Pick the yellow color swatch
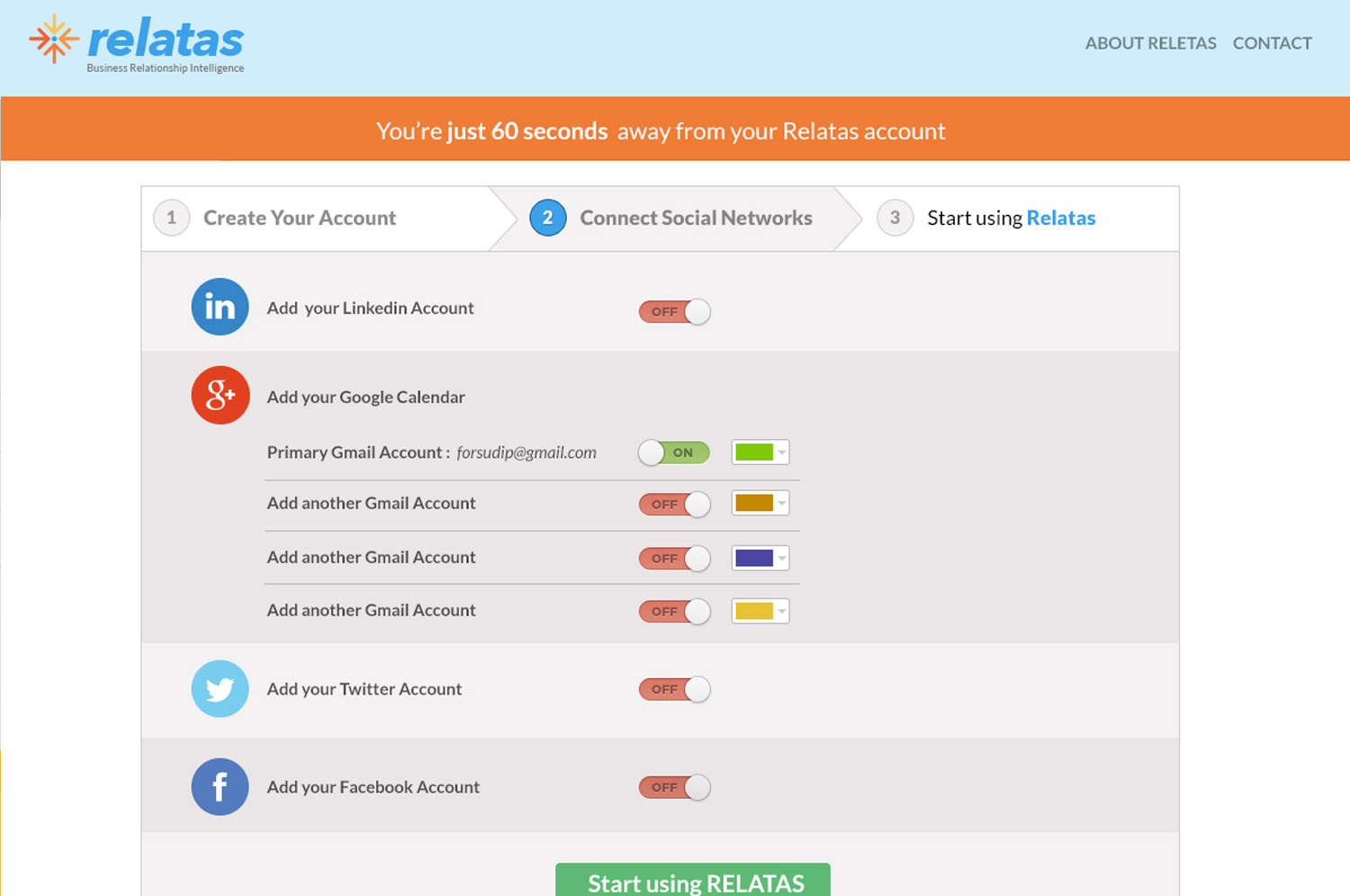The height and width of the screenshot is (896, 1350). click(x=753, y=612)
